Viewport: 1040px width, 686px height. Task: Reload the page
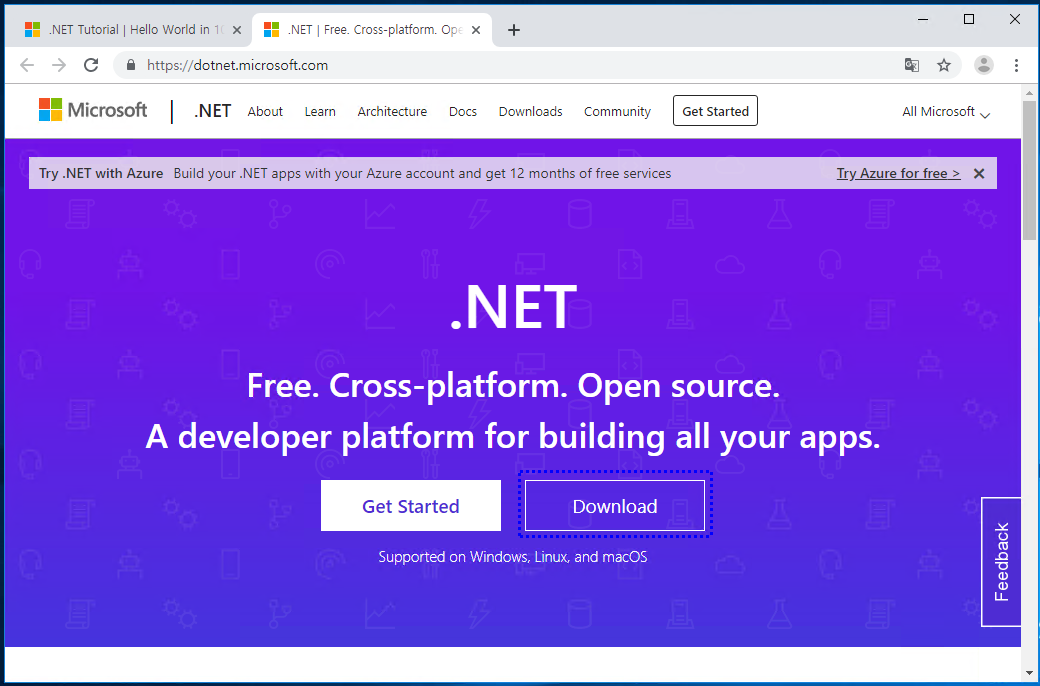pos(91,65)
